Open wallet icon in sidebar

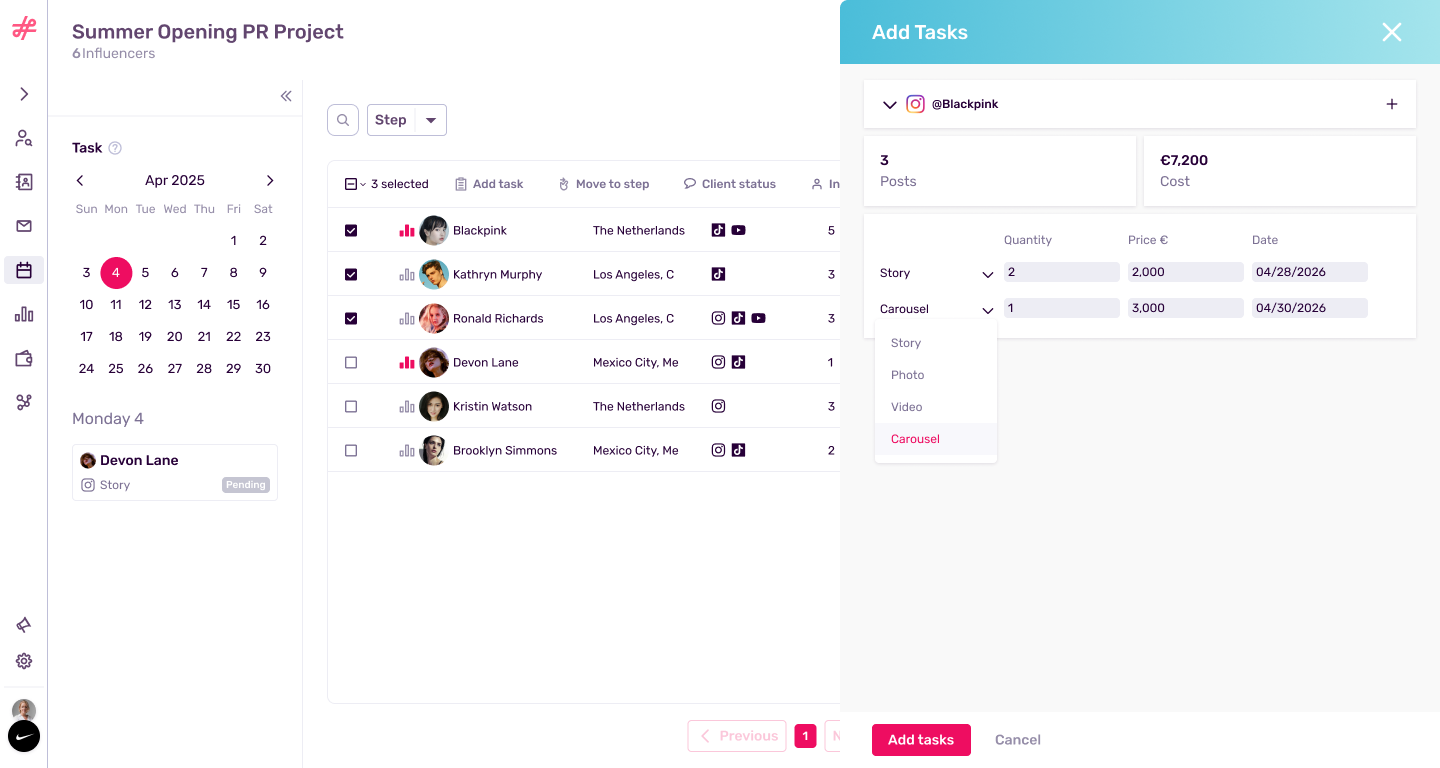point(24,358)
